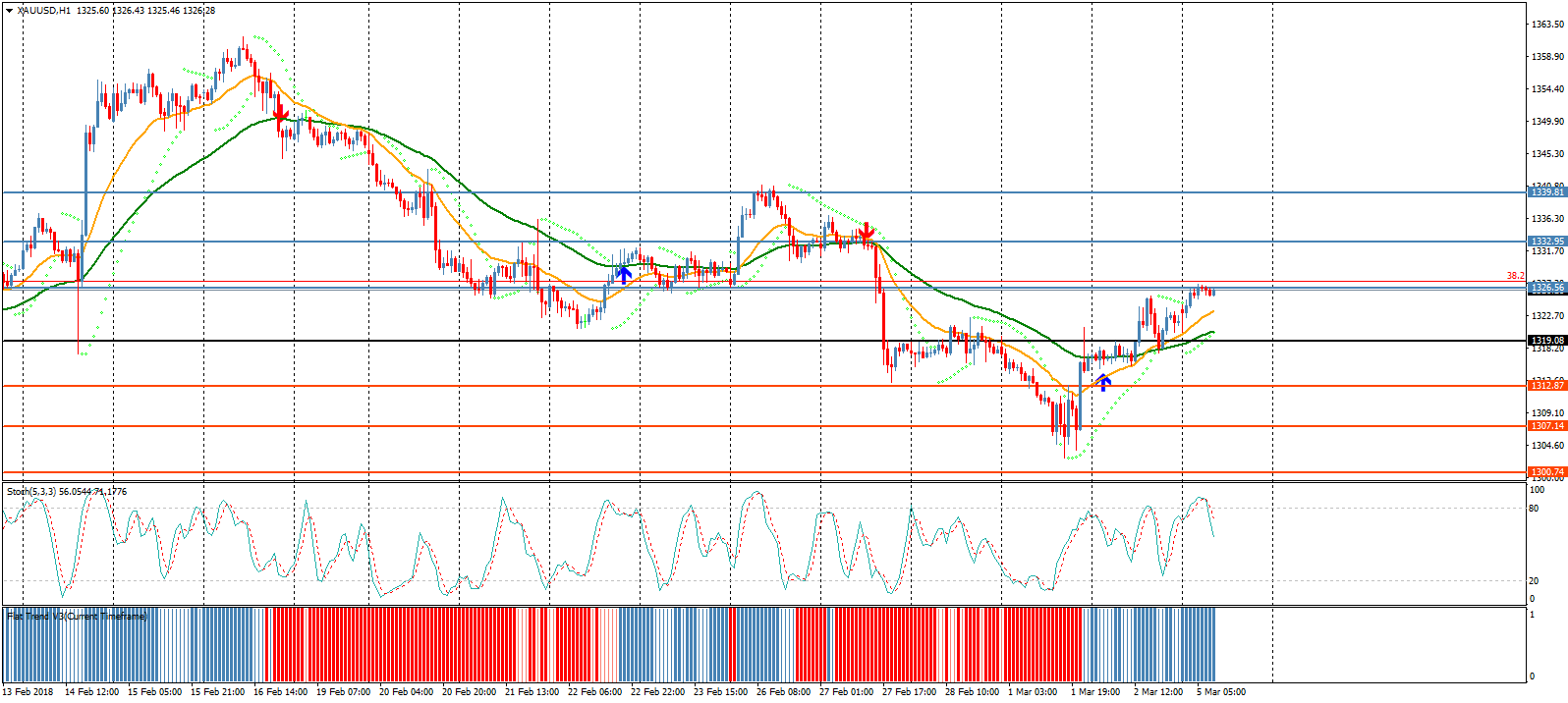Screen dimensions: 1568x703
Task: Click the red sell arrow near 27 Feb
Action: (x=866, y=233)
